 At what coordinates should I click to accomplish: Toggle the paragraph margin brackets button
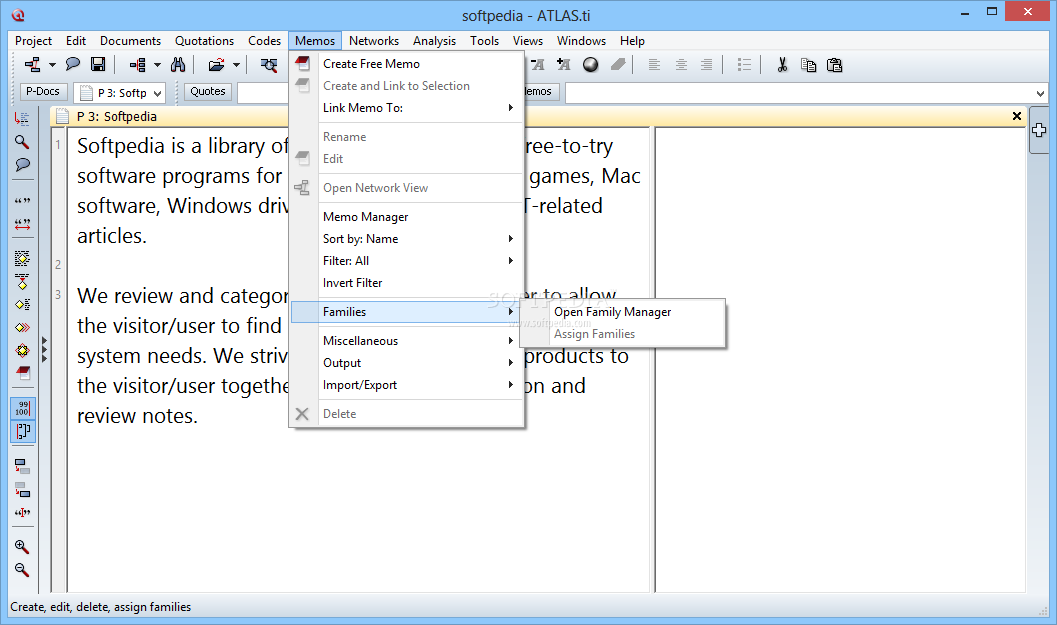(22, 431)
